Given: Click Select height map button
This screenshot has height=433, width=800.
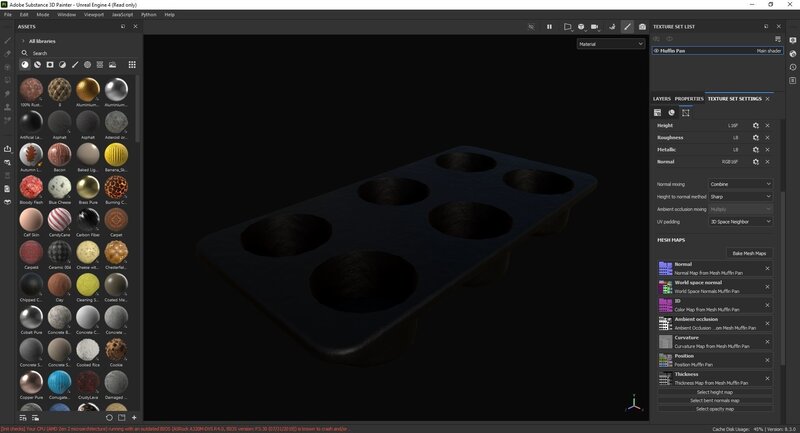Looking at the screenshot, I should [716, 392].
